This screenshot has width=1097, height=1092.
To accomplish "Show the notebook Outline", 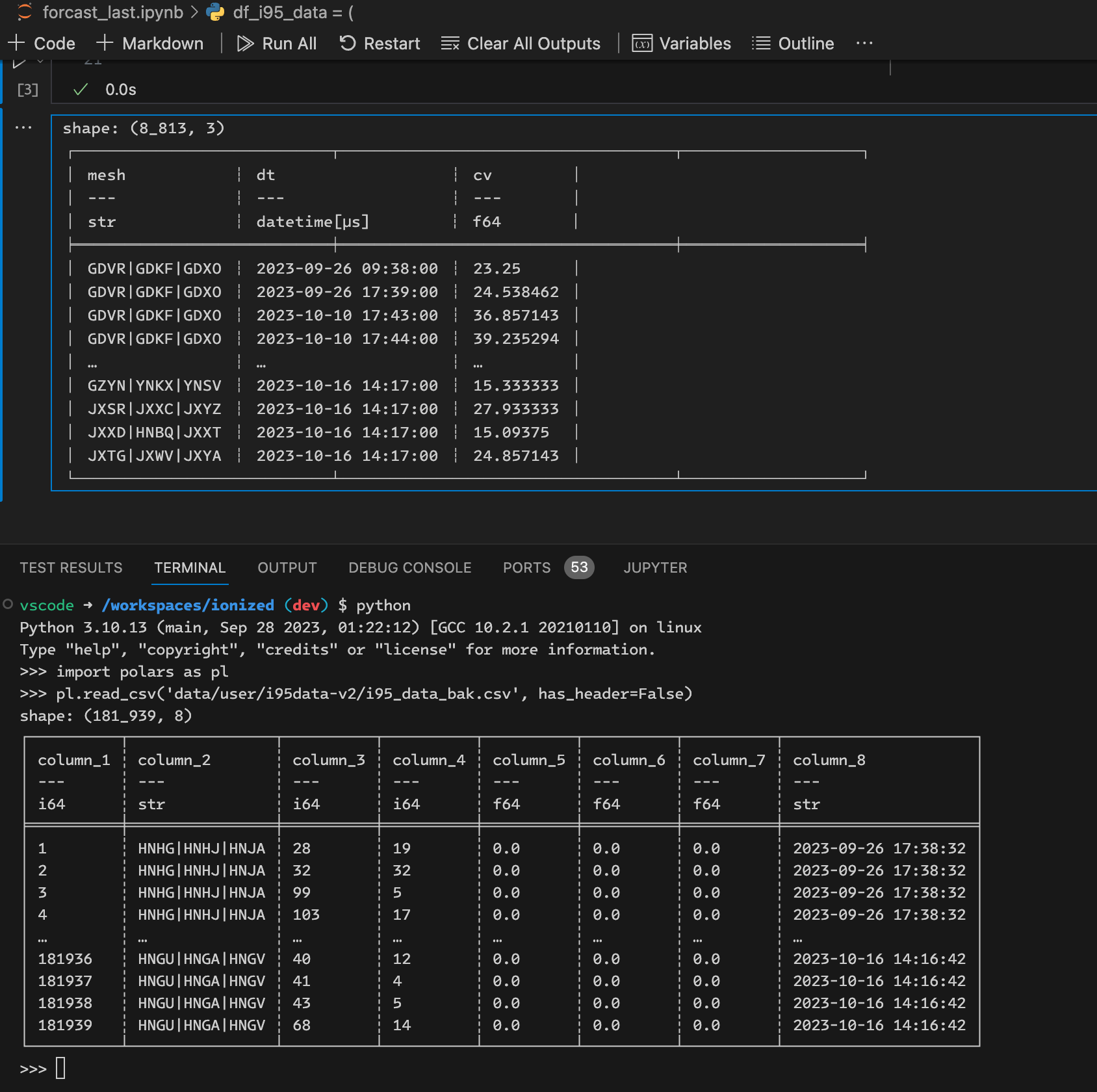I will 792,43.
